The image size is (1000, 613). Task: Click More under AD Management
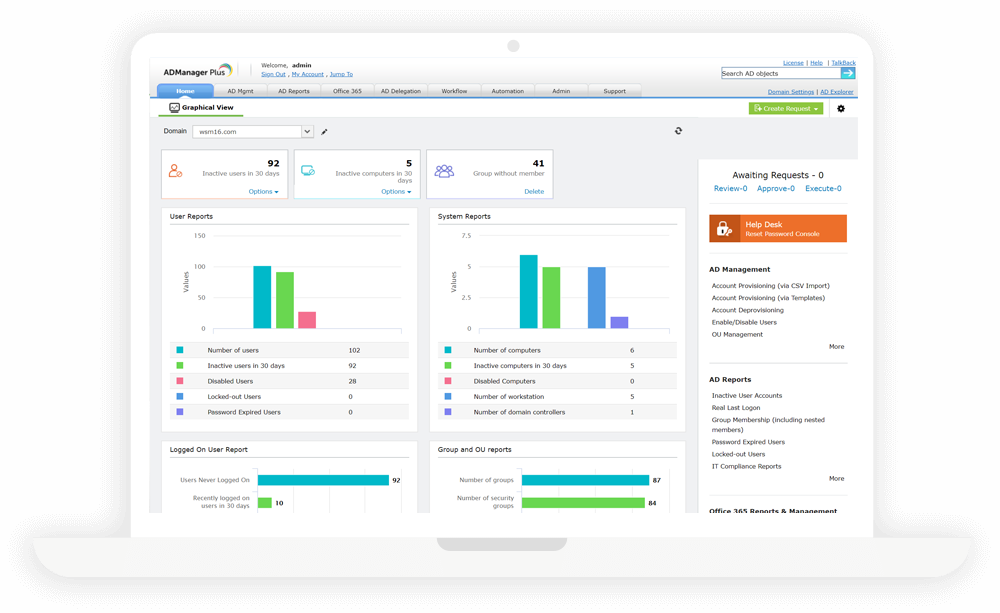(836, 346)
